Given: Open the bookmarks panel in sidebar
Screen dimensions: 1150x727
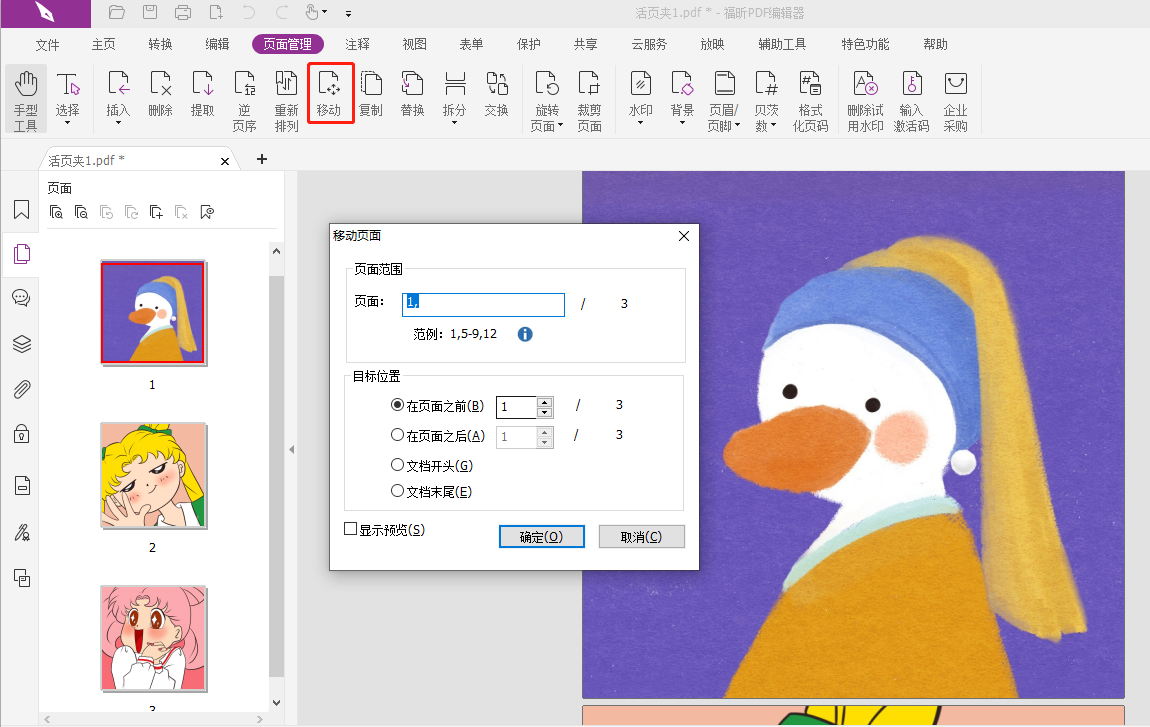Looking at the screenshot, I should (x=22, y=210).
